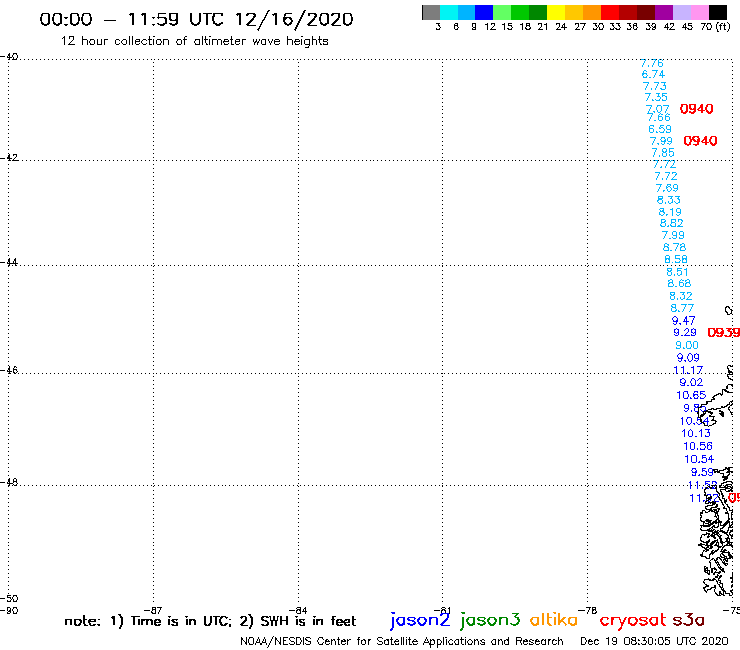Click the 10.54 wave height value
740x650 pixels.
699,459
